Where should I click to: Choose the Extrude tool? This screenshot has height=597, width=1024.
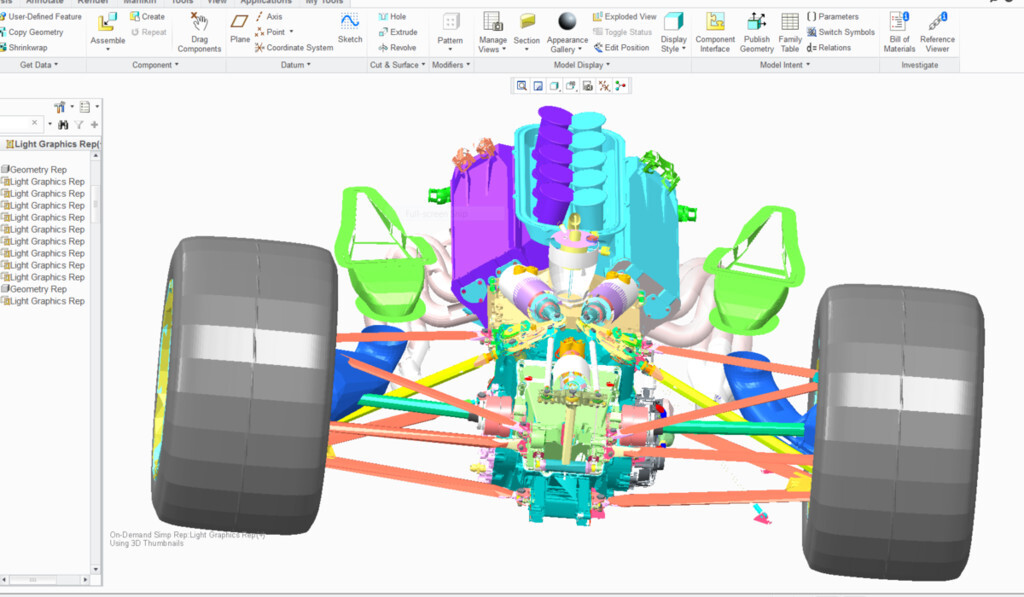[398, 31]
